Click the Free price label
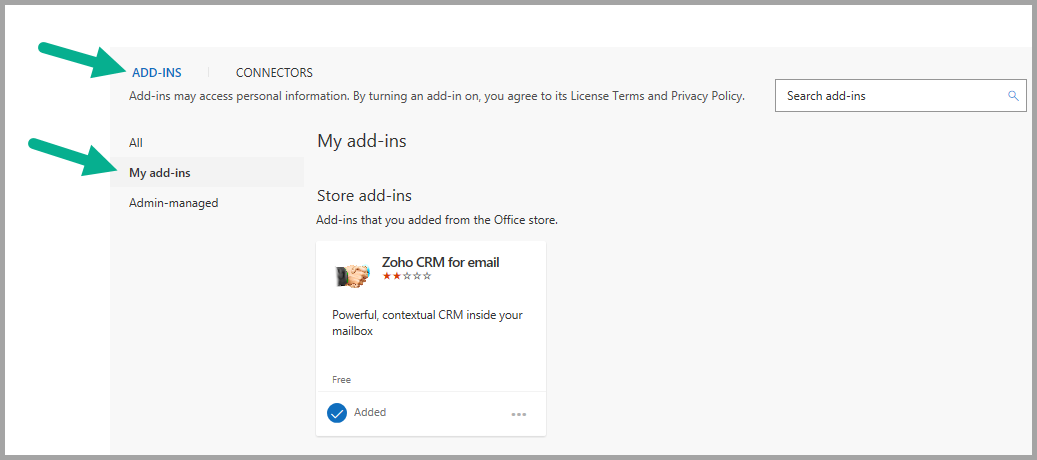 pos(341,380)
